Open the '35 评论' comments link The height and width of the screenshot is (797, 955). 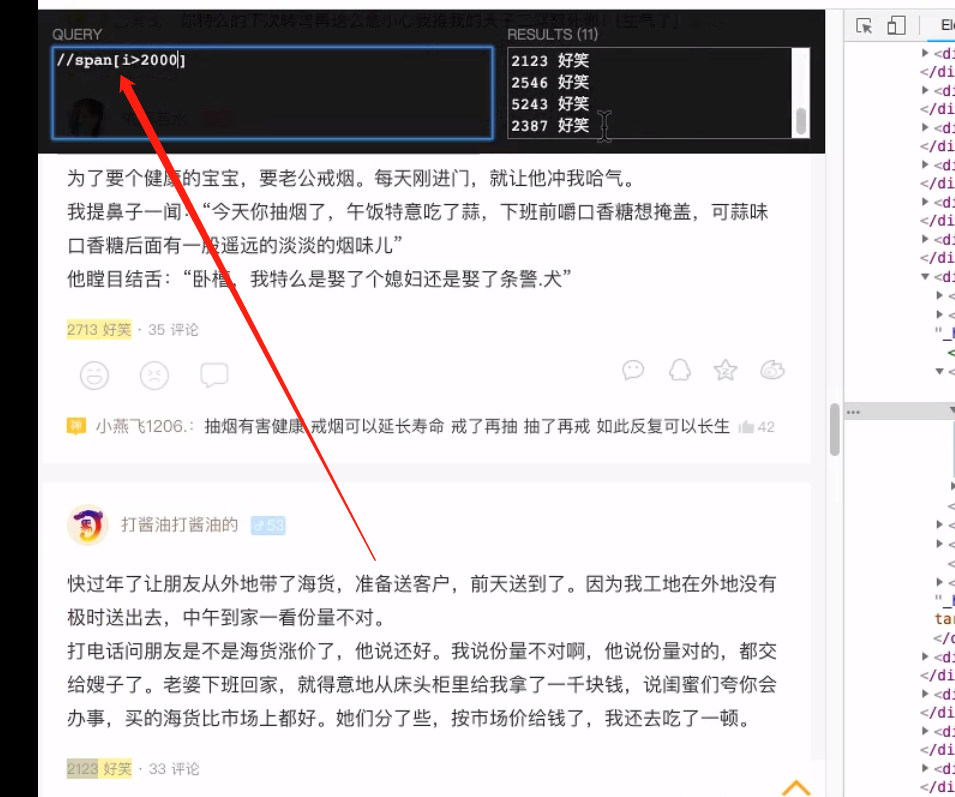pos(174,330)
